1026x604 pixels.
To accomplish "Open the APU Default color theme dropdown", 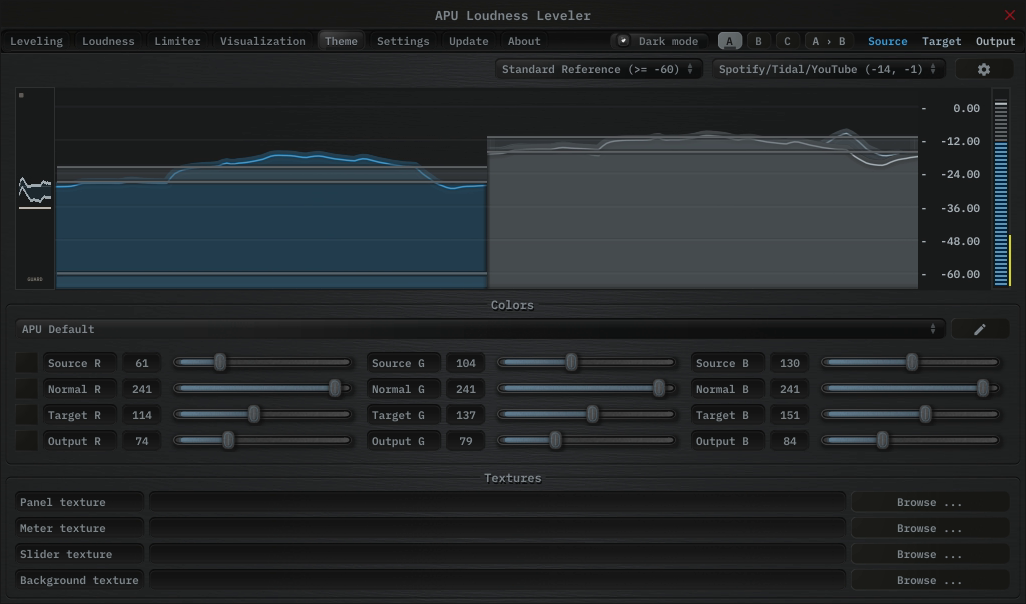I will click(479, 329).
